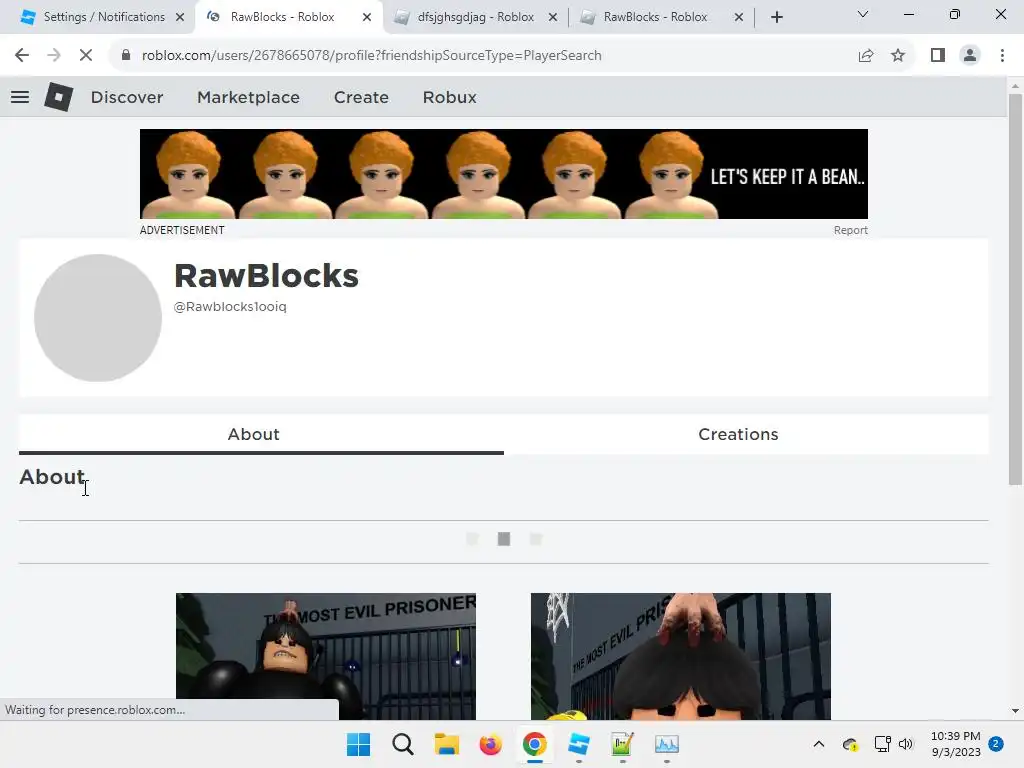Open volume control tray icon
This screenshot has width=1024, height=768.
[x=906, y=744]
